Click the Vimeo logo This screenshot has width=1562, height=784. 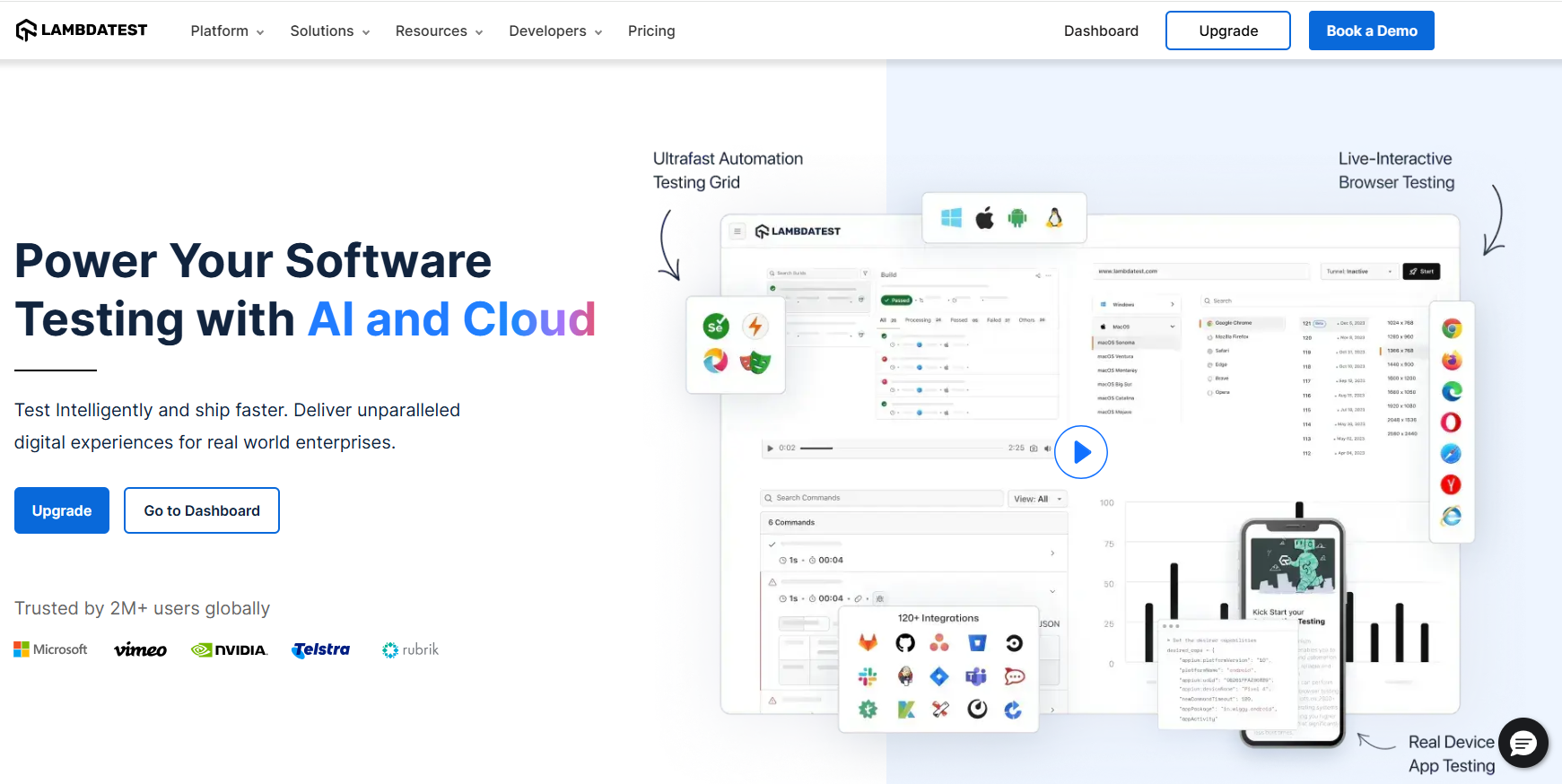pyautogui.click(x=140, y=649)
